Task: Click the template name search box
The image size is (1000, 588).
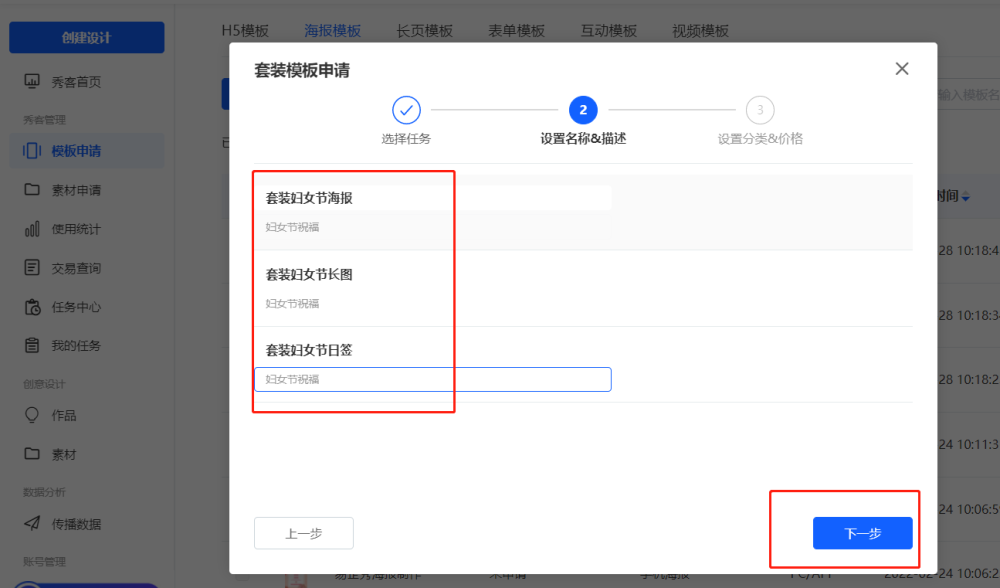Action: pyautogui.click(x=968, y=94)
